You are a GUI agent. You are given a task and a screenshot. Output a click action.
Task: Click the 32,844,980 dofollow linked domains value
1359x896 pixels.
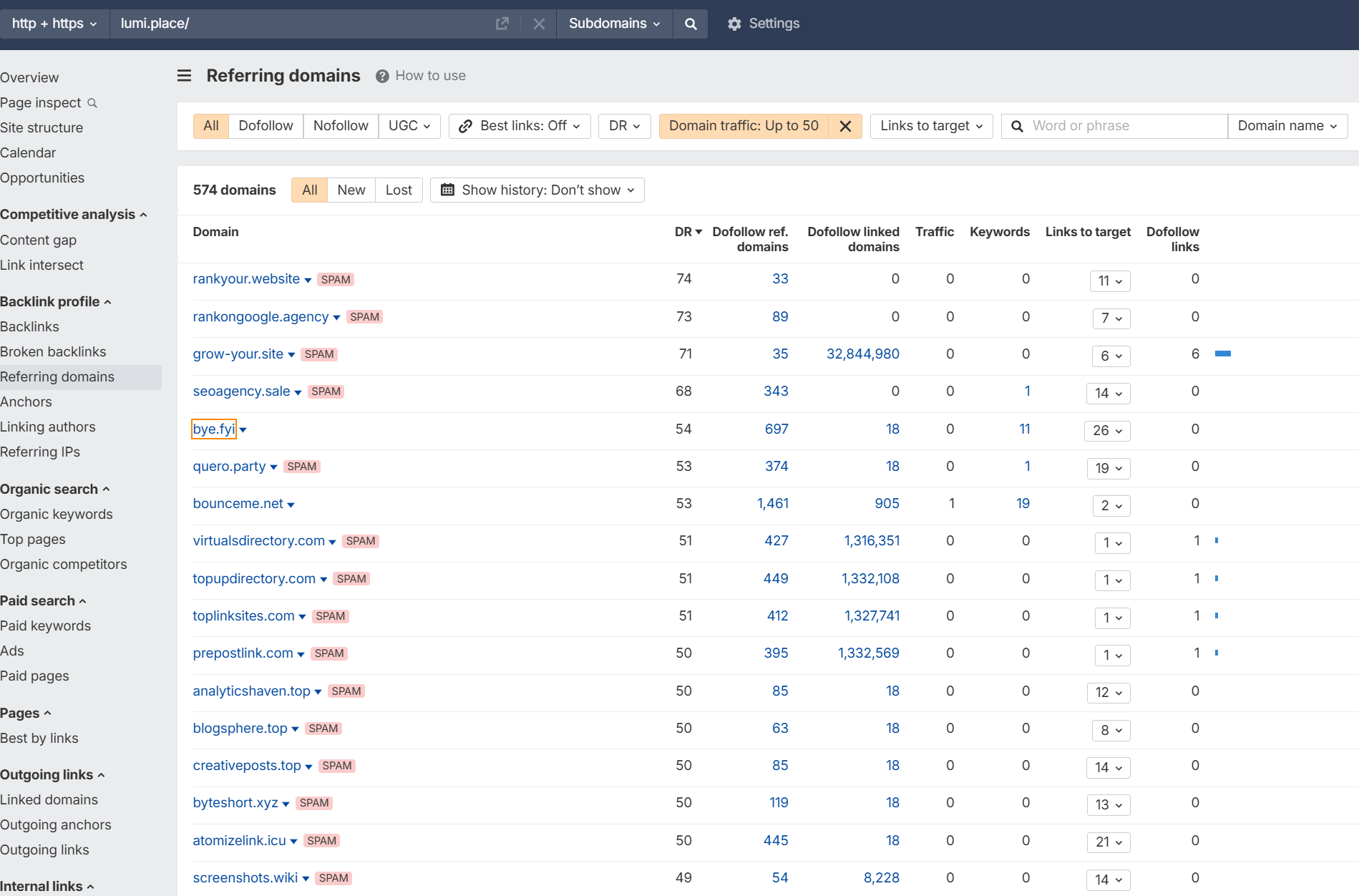862,354
